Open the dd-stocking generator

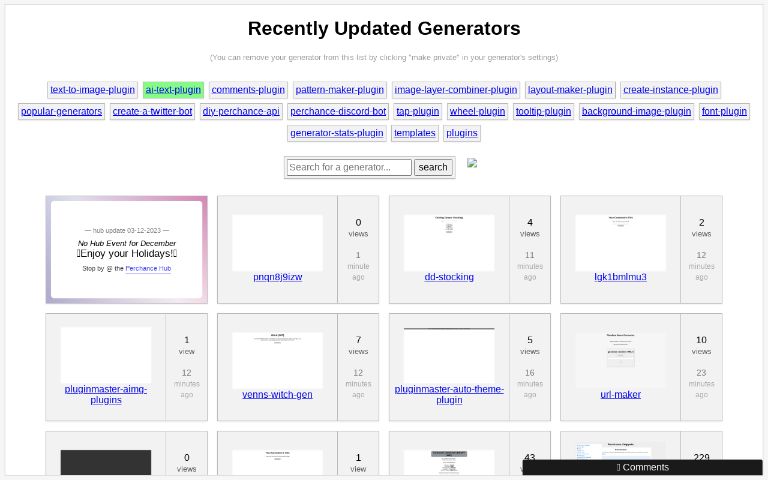[x=449, y=277]
